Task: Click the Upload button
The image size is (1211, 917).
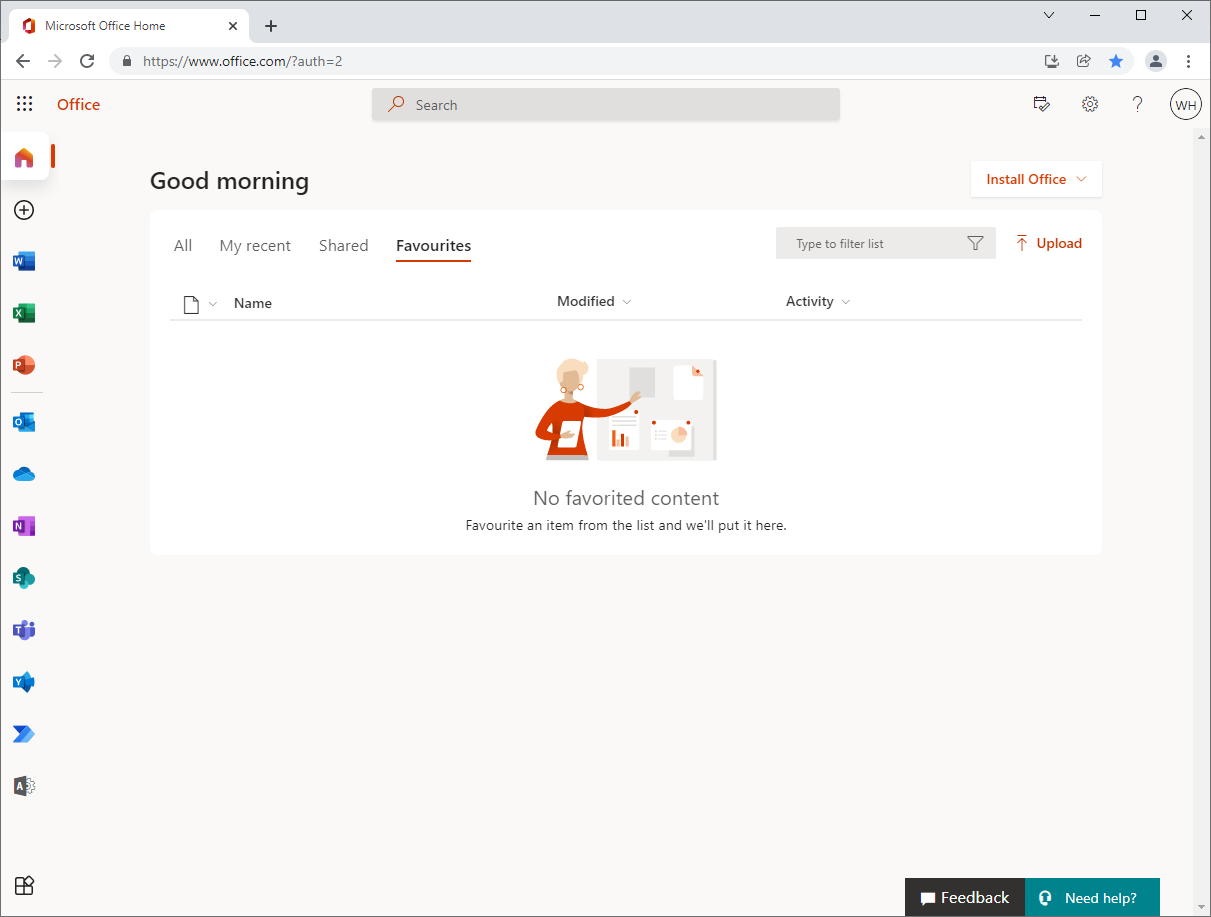Action: pyautogui.click(x=1048, y=243)
